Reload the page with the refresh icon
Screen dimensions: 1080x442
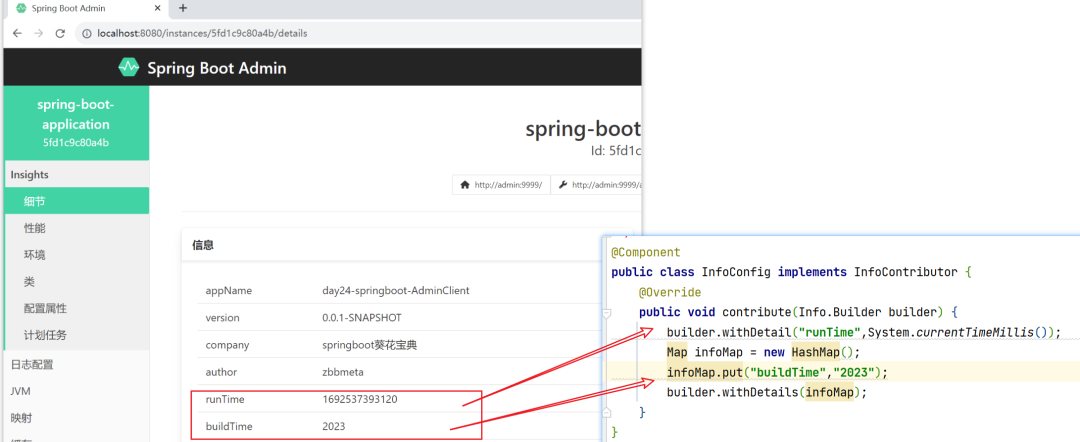pyautogui.click(x=60, y=33)
